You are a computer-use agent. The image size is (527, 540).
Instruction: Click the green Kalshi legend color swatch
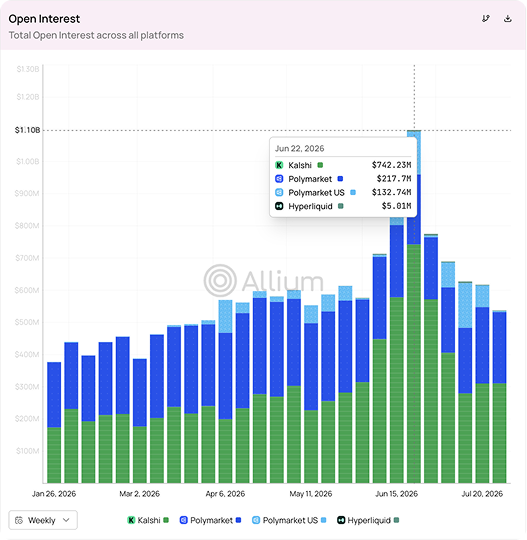pyautogui.click(x=166, y=520)
